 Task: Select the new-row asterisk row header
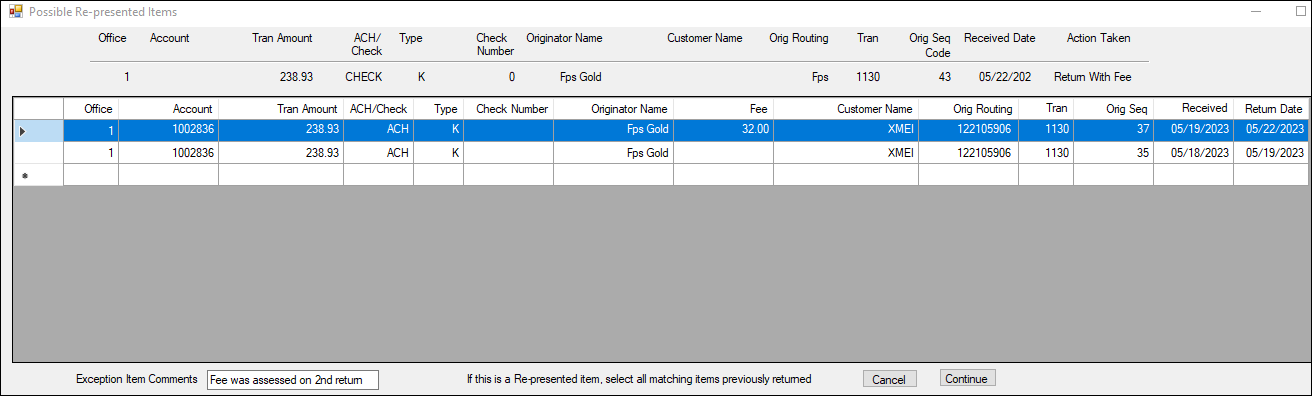pyautogui.click(x=38, y=175)
